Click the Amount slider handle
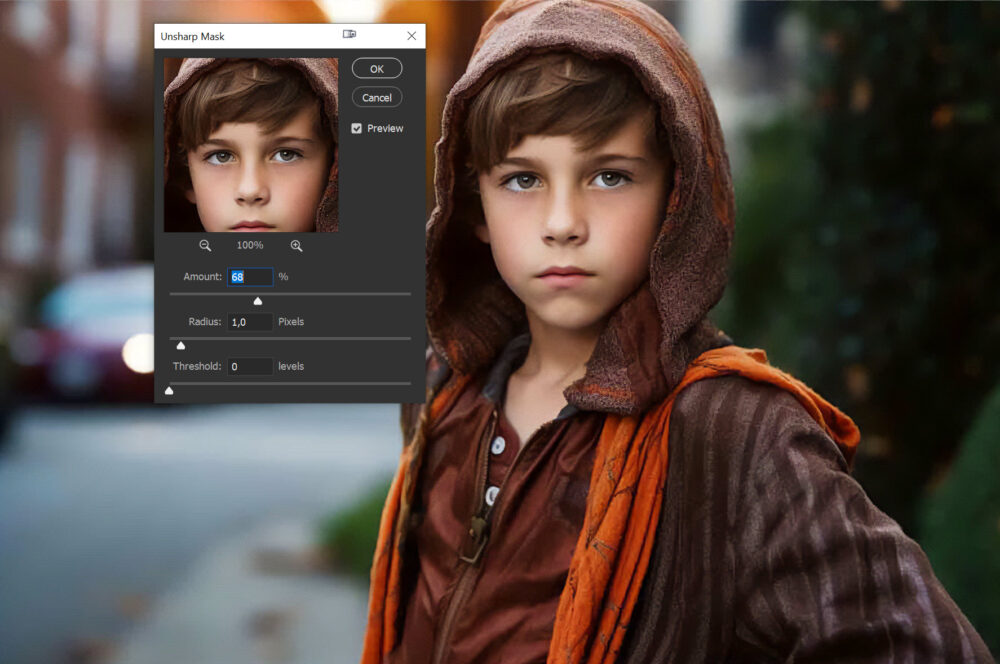Screen dimensions: 1000x664 (x=258, y=301)
